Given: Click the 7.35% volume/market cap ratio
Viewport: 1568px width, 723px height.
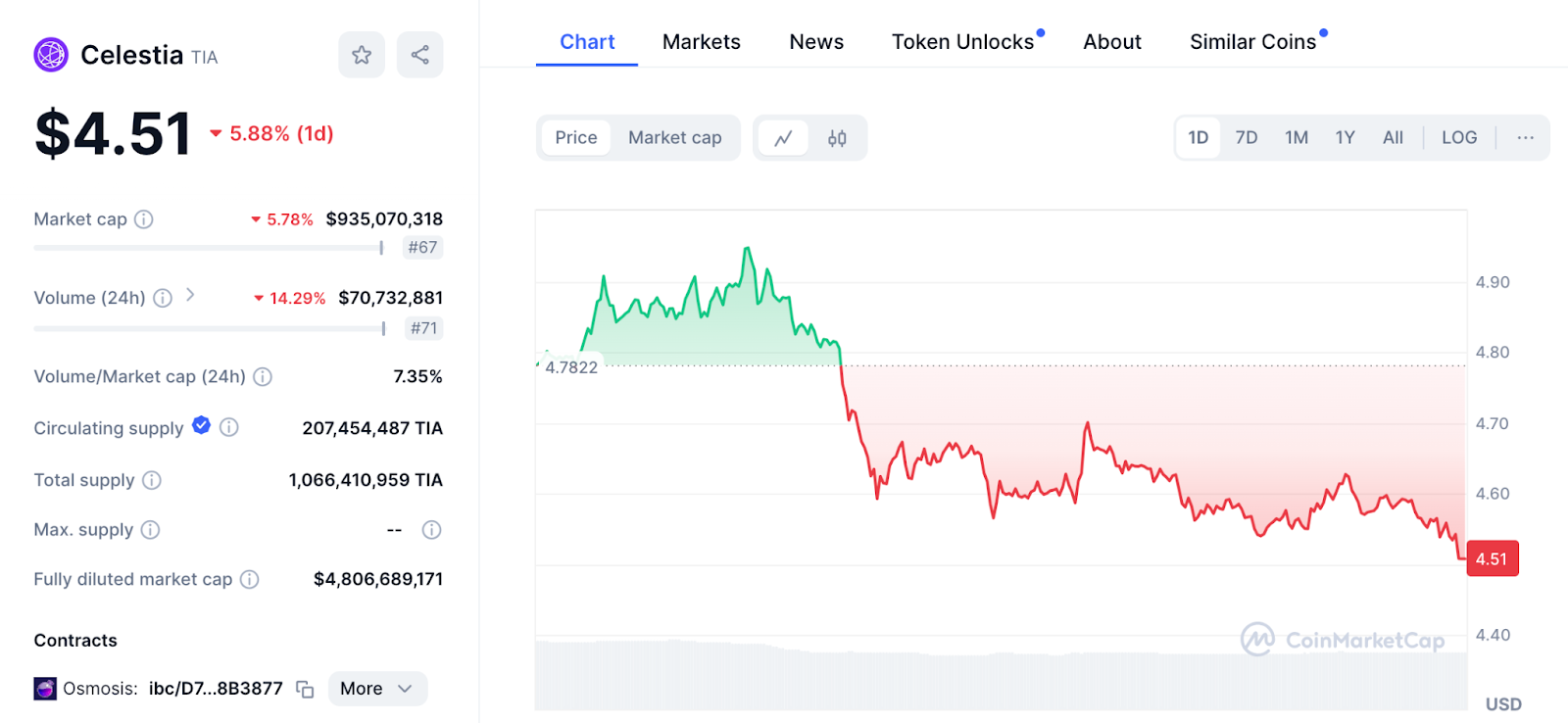Looking at the screenshot, I should coord(417,377).
